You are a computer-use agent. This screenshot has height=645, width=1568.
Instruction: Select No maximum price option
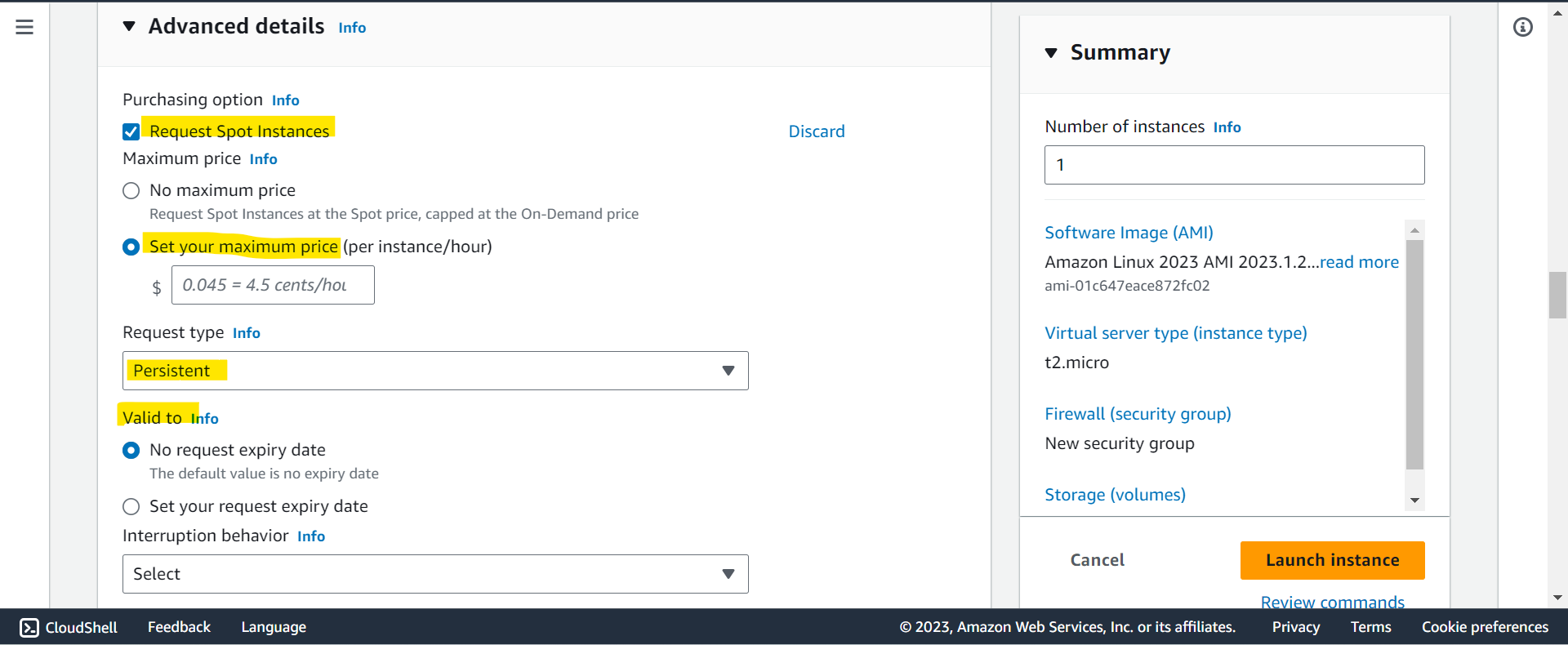coord(131,191)
